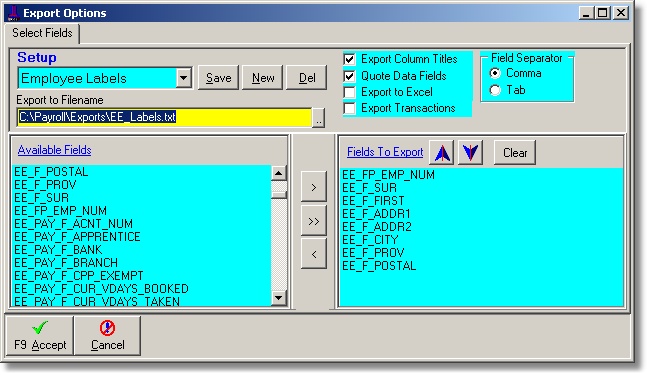Toggle Export Column Titles checkbox

349,59
